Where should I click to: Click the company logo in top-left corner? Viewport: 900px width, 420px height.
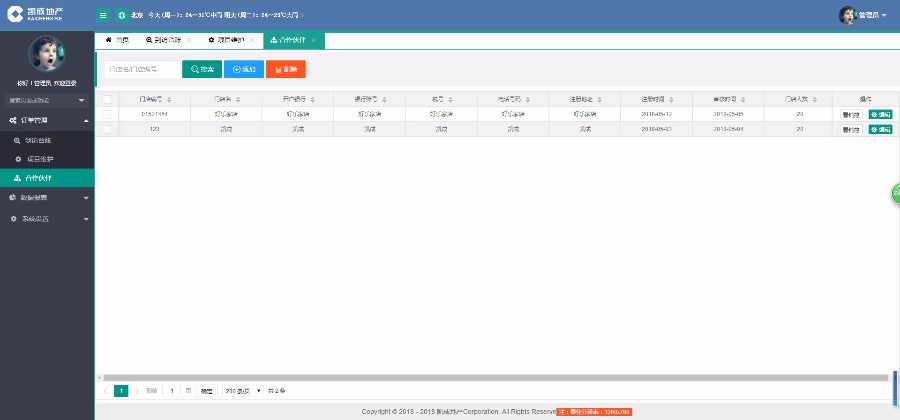(36, 14)
